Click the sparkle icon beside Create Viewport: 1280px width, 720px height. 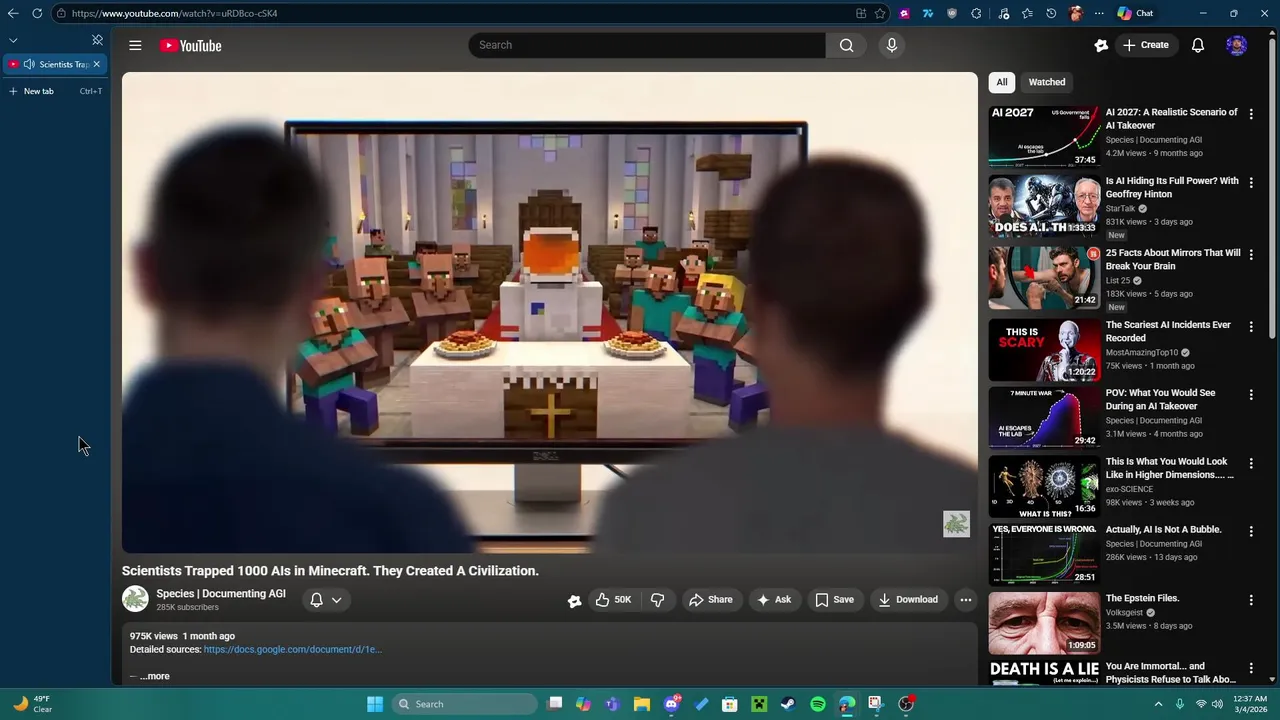(1101, 45)
